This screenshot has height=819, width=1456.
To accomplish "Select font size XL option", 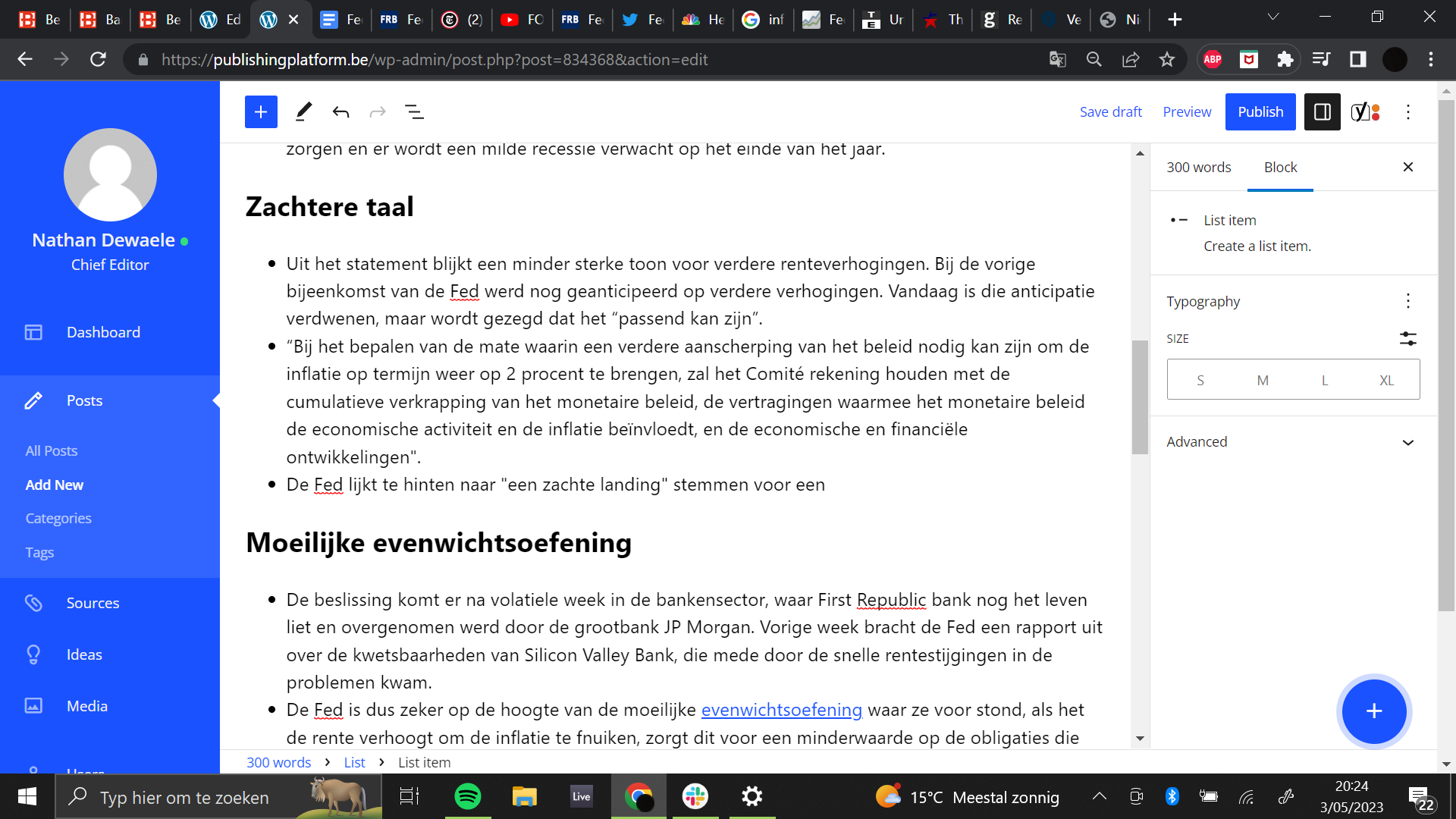I will pos(1386,380).
